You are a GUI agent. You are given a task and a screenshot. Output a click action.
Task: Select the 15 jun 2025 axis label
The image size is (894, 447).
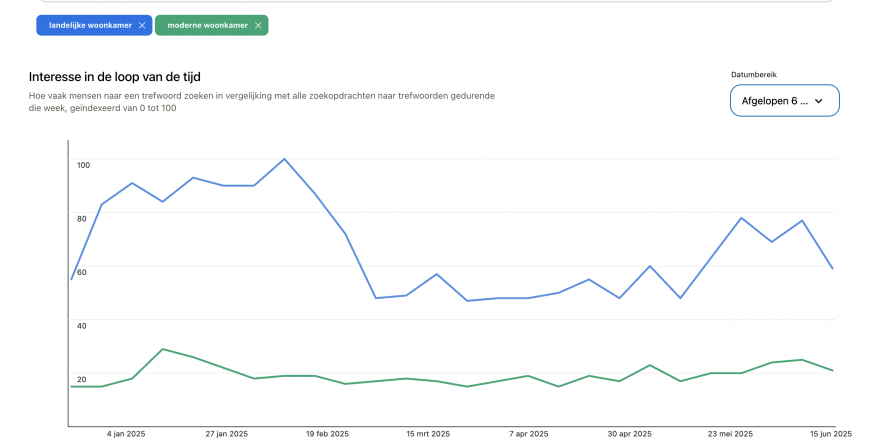[829, 434]
